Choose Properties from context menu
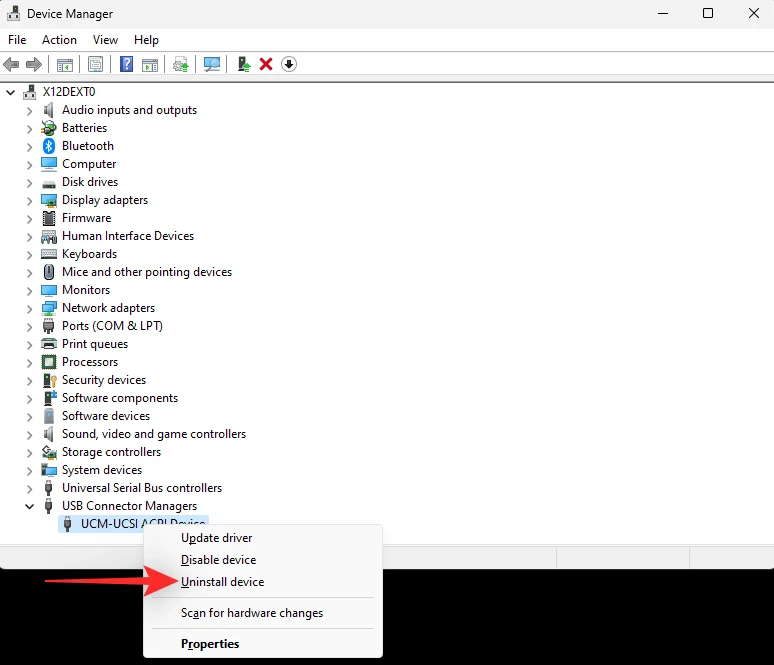Viewport: 774px width, 665px height. 263,644
